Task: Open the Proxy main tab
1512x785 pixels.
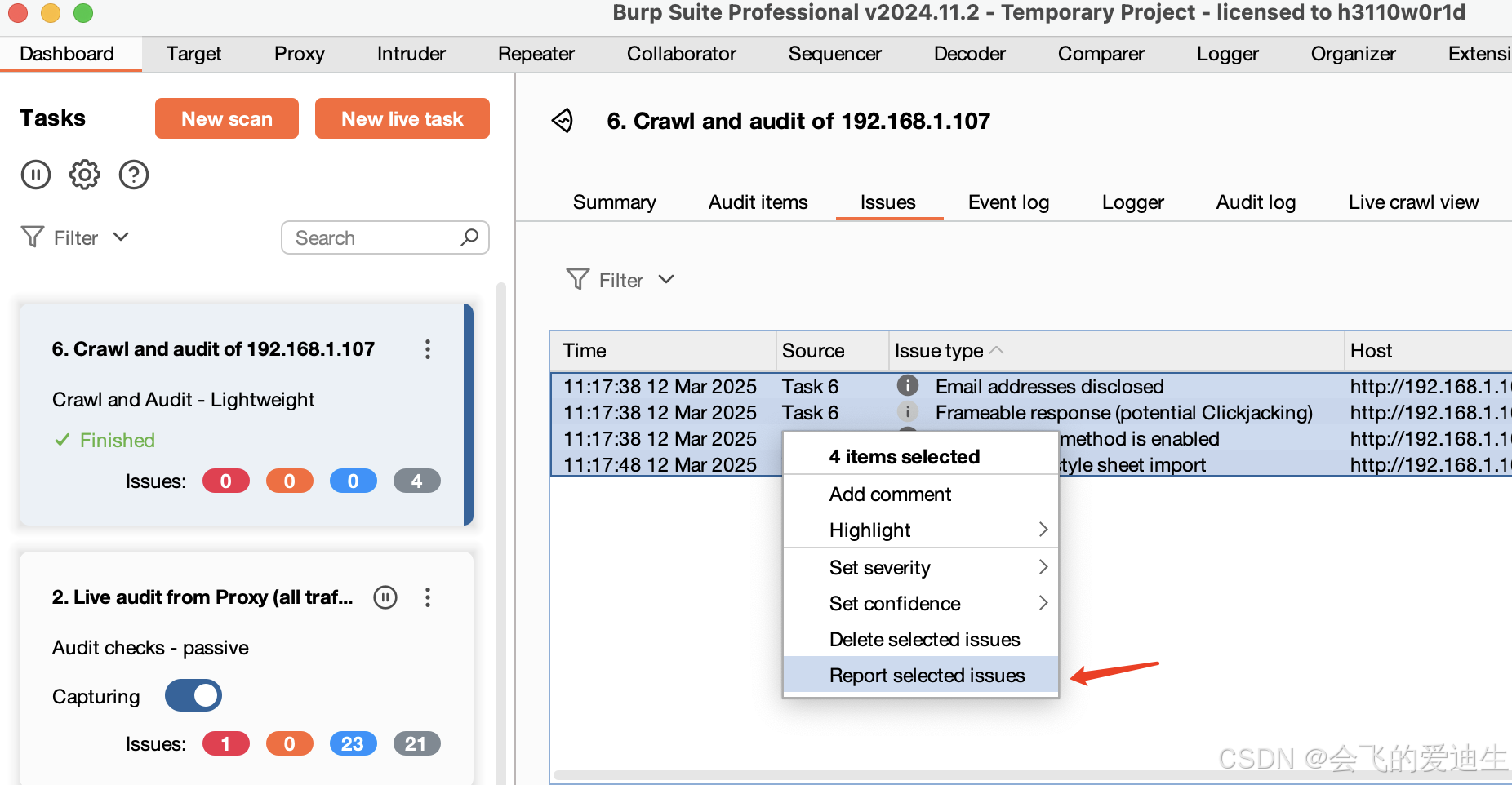Action: [300, 54]
